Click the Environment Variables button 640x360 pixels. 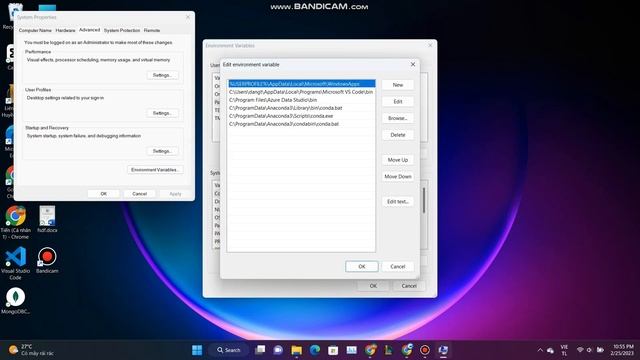(155, 169)
